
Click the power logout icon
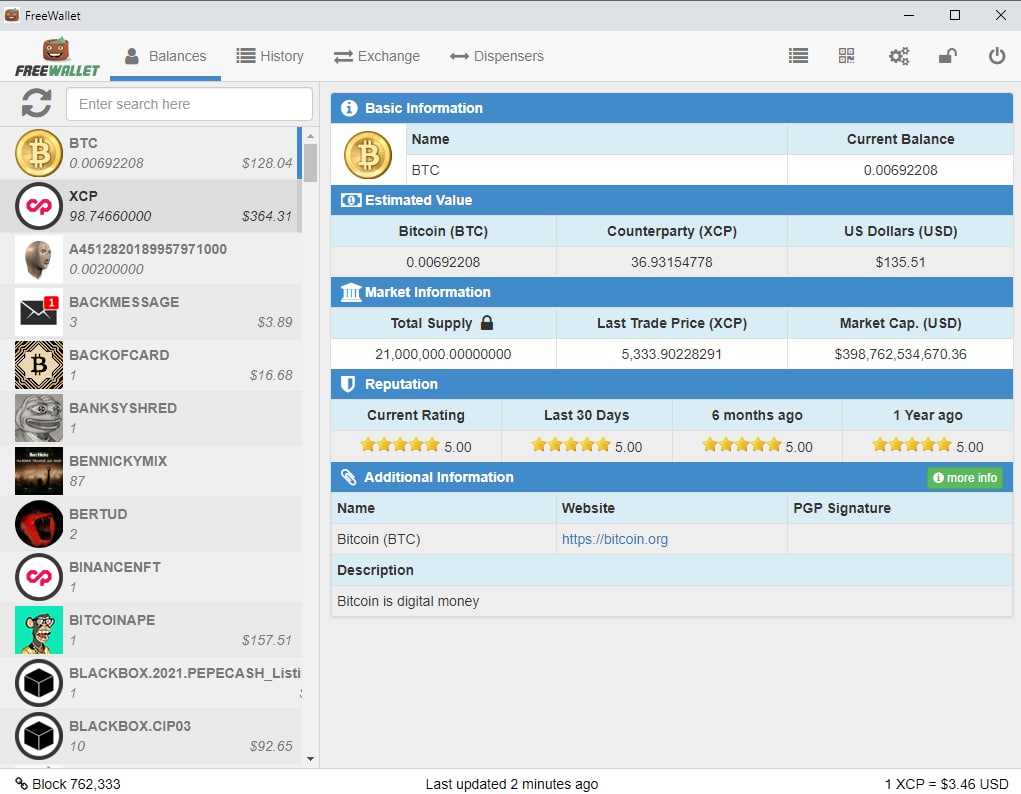(997, 56)
